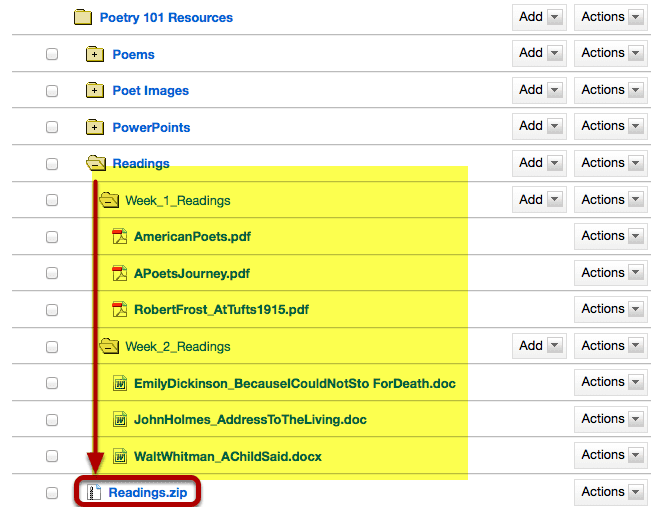Open Actions menu for APoetsJourney.pdf
Screen dimensions: 651x507
pos(611,273)
